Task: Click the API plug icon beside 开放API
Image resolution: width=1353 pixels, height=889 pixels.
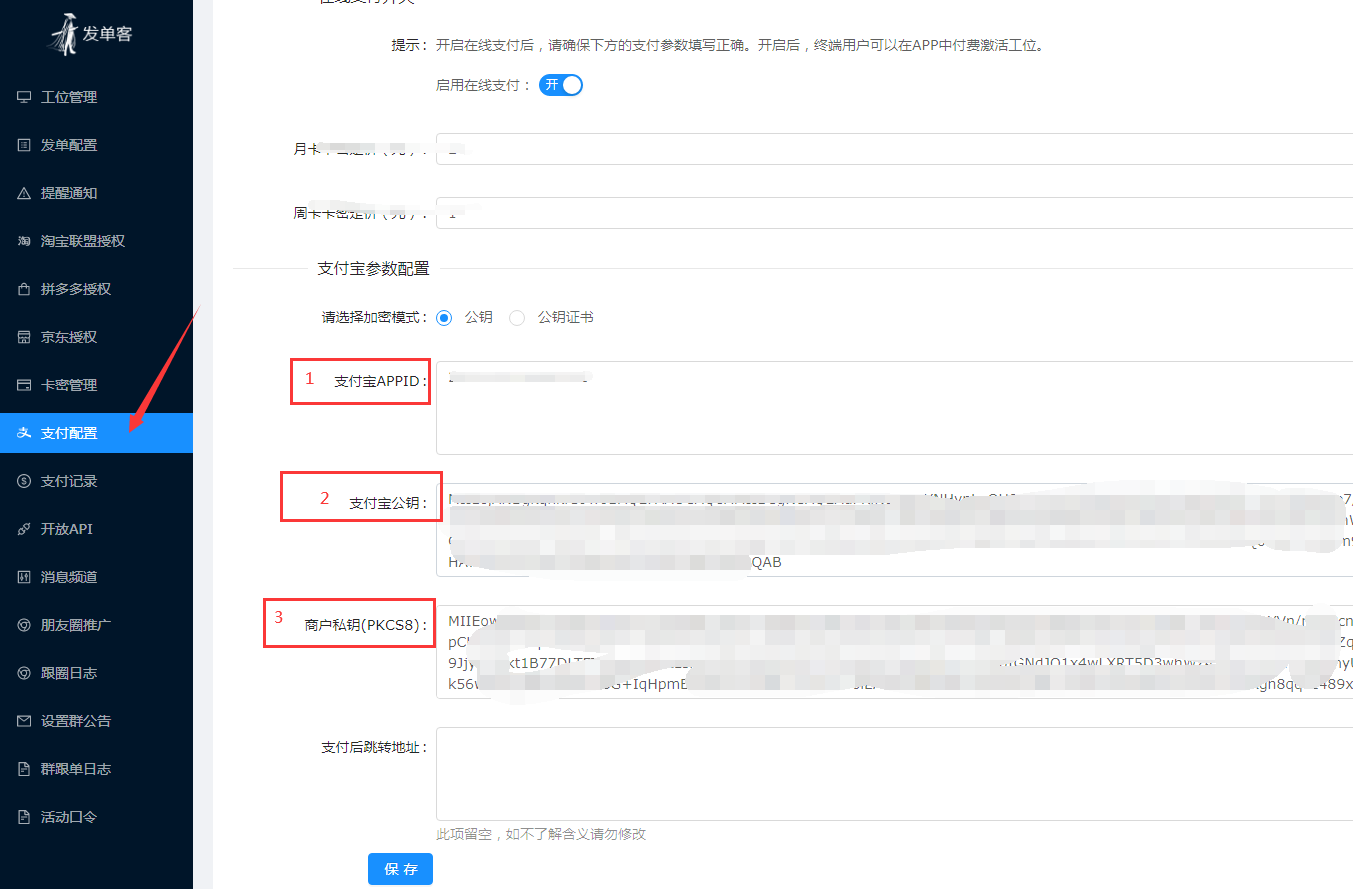Action: (24, 529)
